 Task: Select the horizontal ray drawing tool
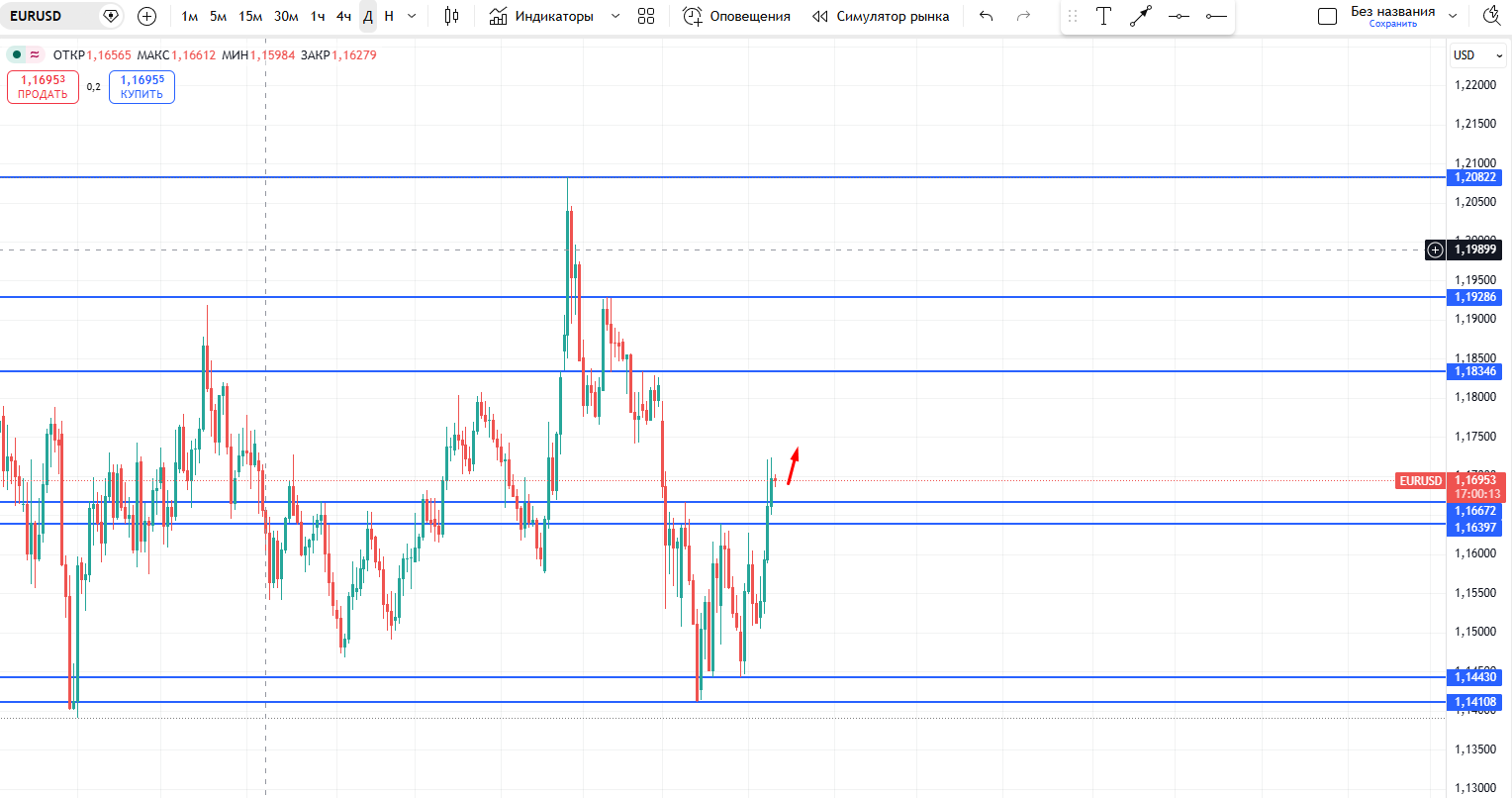click(1215, 16)
